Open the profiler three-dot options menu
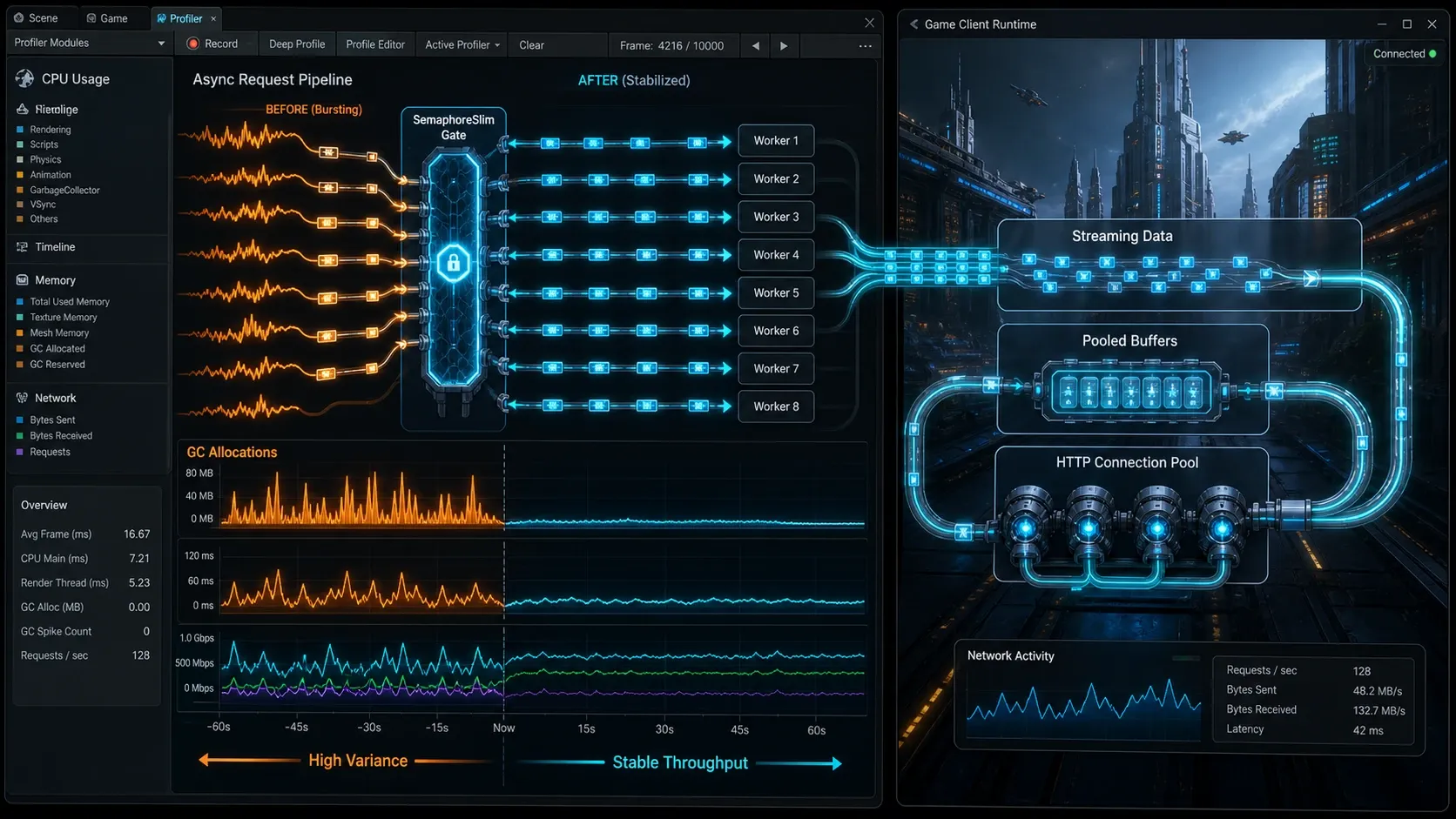This screenshot has height=819, width=1456. click(865, 45)
